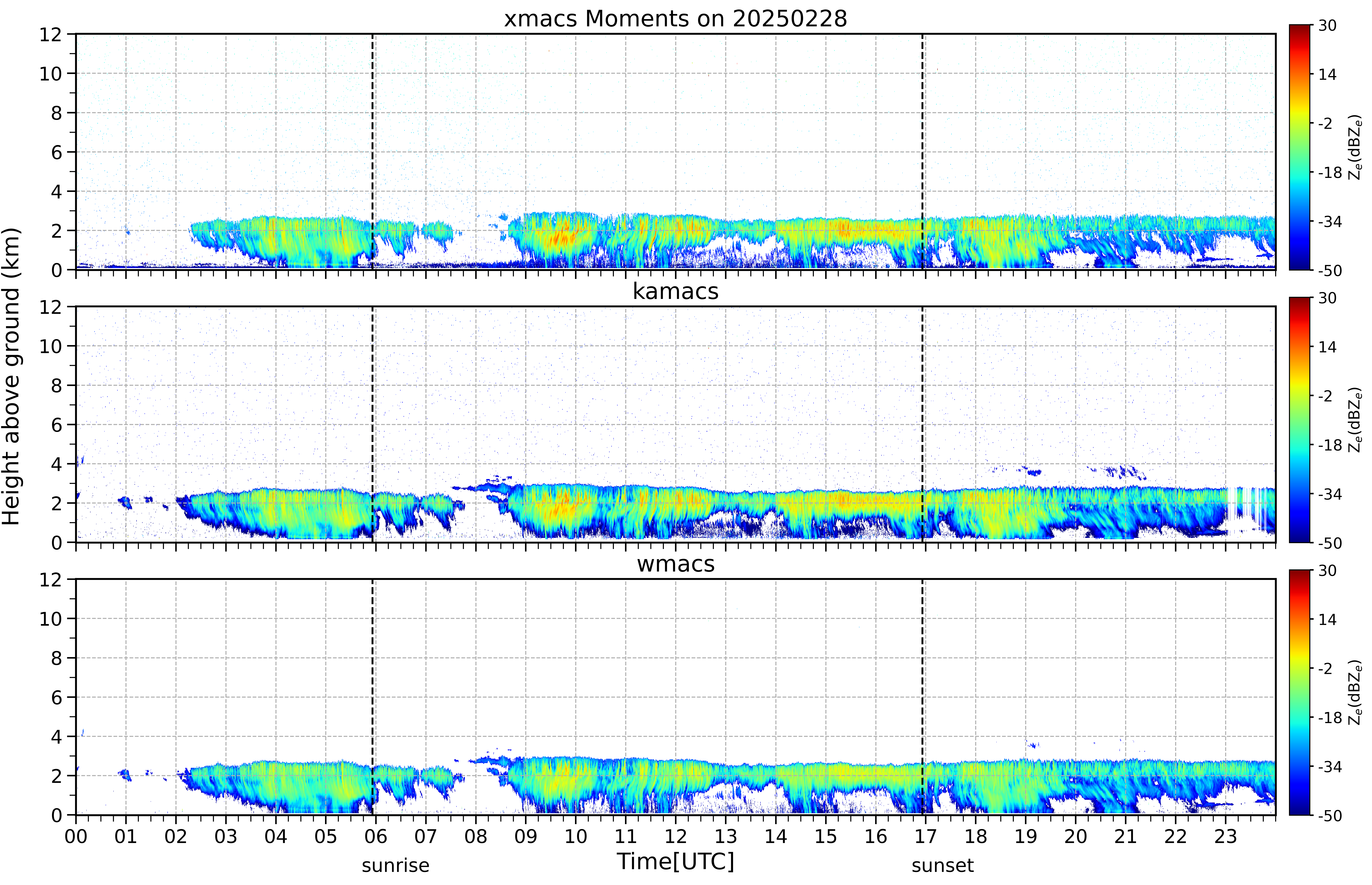This screenshot has width=1372, height=885.
Task: Click the '16' hour tick label
Action: click(x=876, y=837)
